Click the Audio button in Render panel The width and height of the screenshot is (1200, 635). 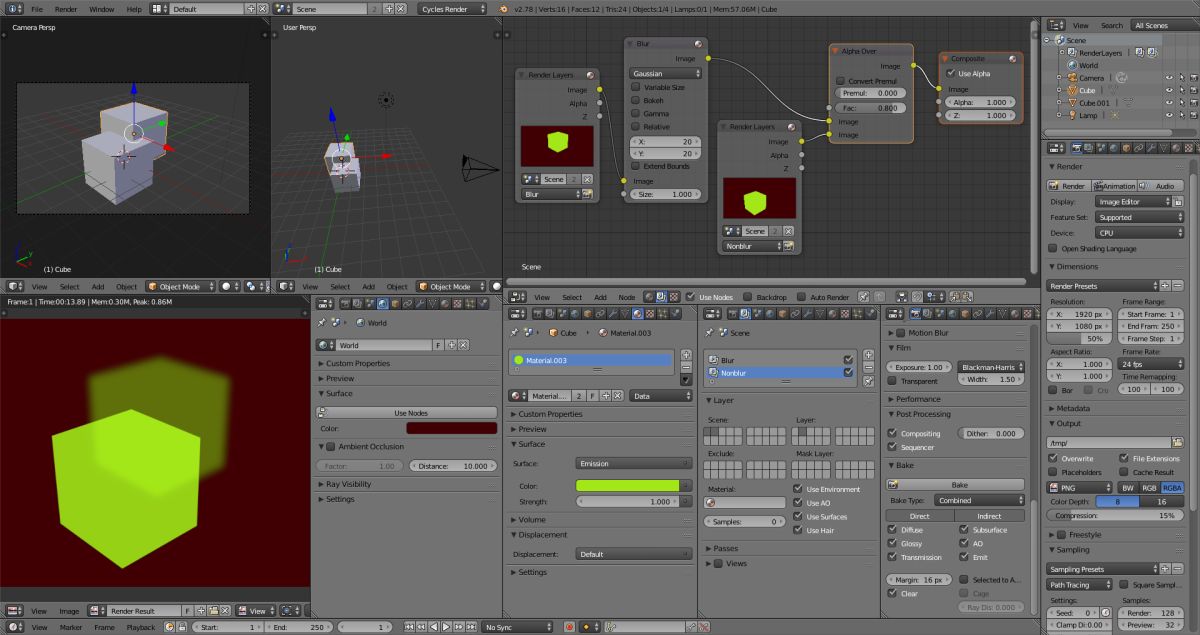(x=1161, y=186)
